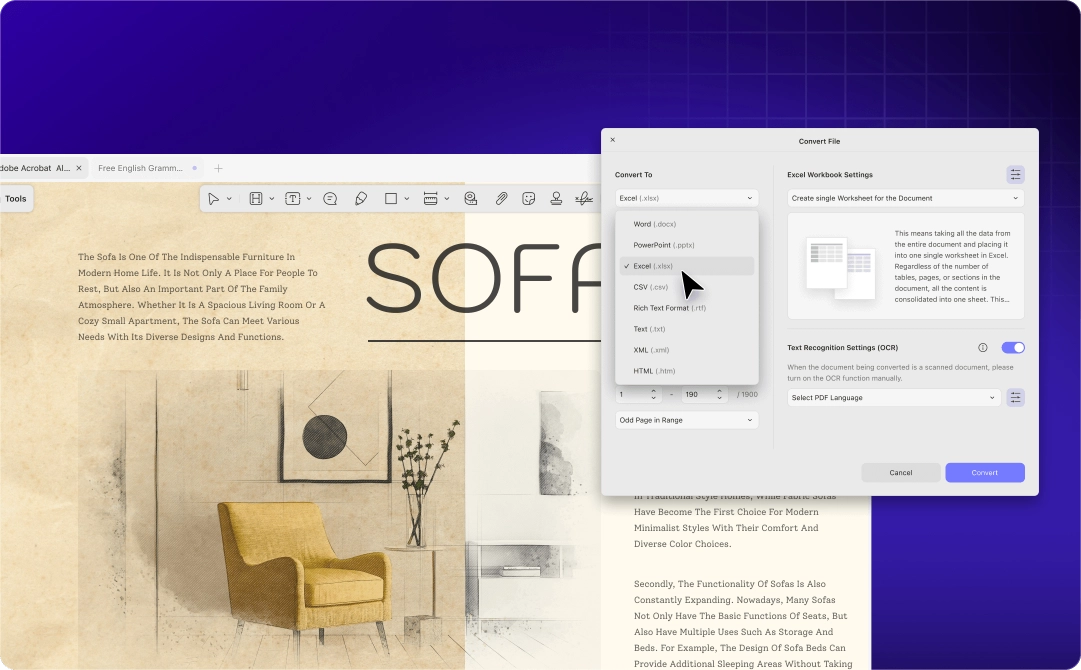Viewport: 1081px width, 670px height.
Task: Choose Text (.txt) format
Action: [x=687, y=329]
